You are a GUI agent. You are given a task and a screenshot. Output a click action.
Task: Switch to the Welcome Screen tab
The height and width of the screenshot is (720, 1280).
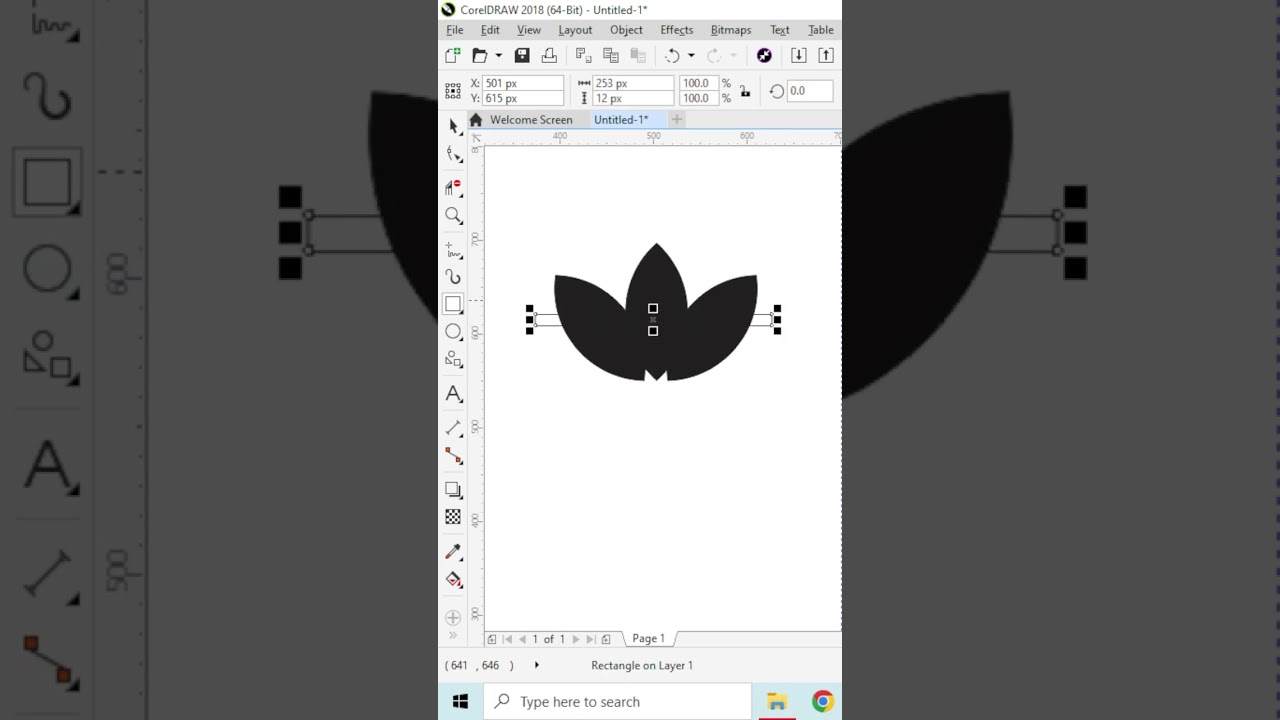click(531, 120)
